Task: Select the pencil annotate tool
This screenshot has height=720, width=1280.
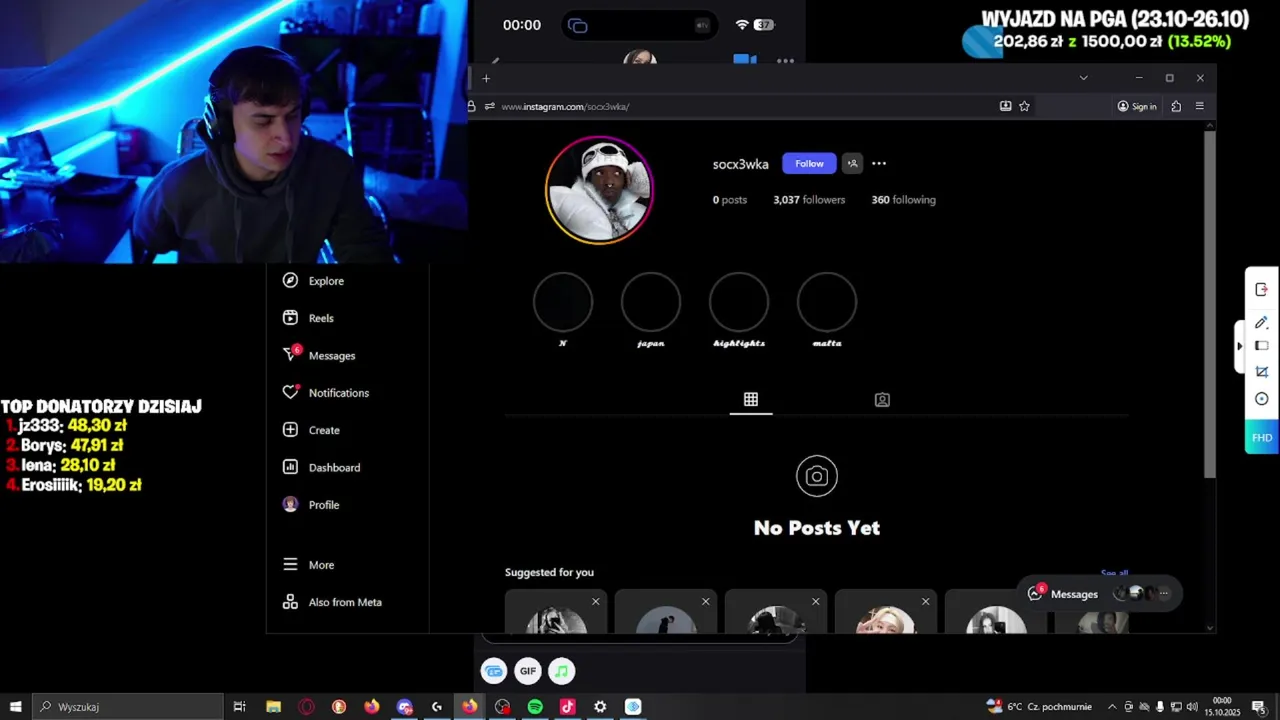Action: [1262, 322]
